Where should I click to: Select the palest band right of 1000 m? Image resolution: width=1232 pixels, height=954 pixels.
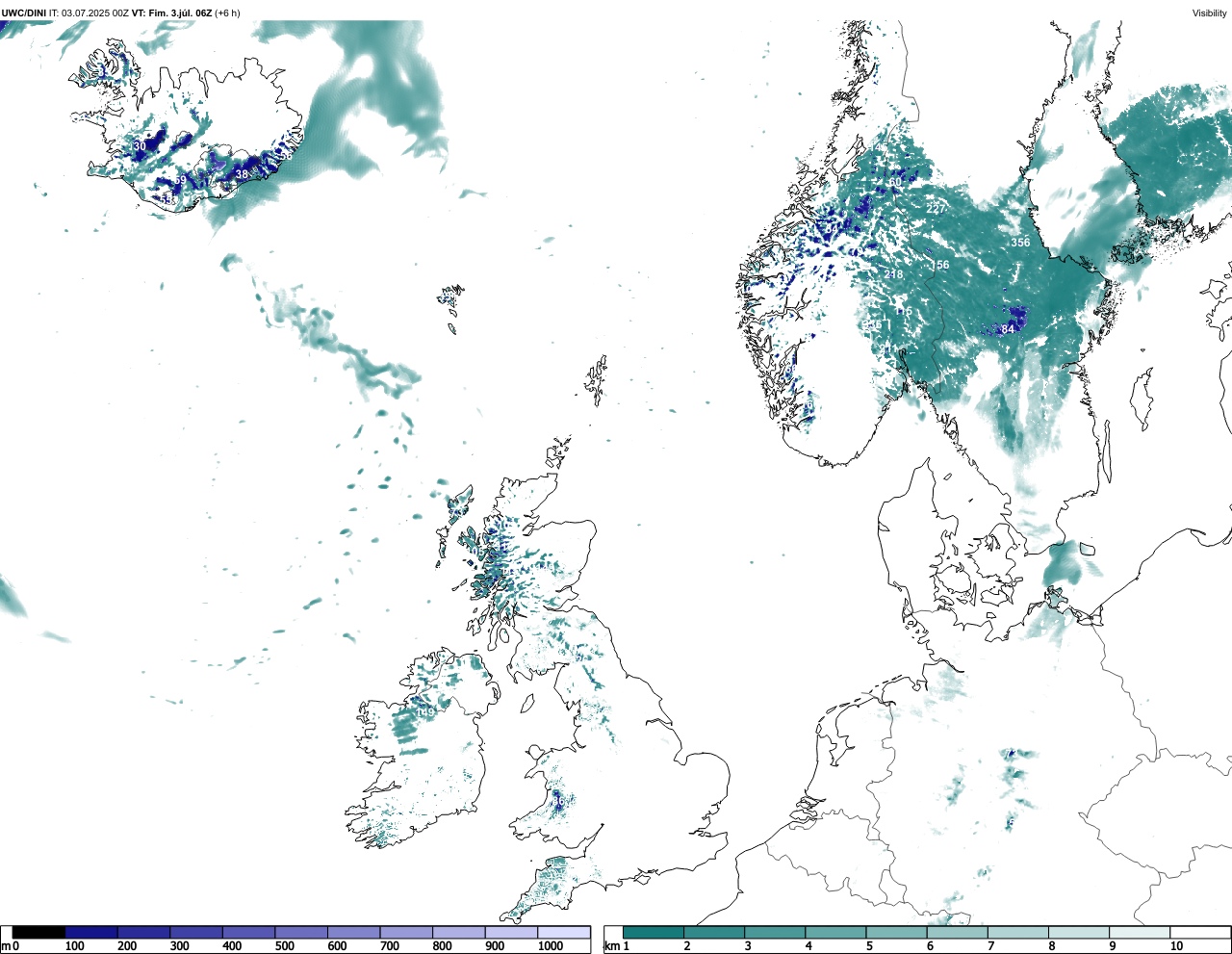[x=563, y=932]
